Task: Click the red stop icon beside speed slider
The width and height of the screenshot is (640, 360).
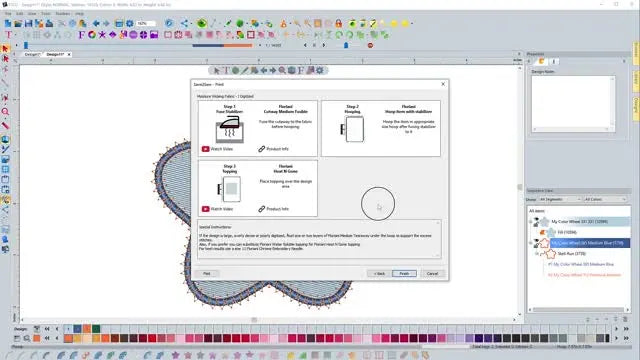Action: pos(370,45)
